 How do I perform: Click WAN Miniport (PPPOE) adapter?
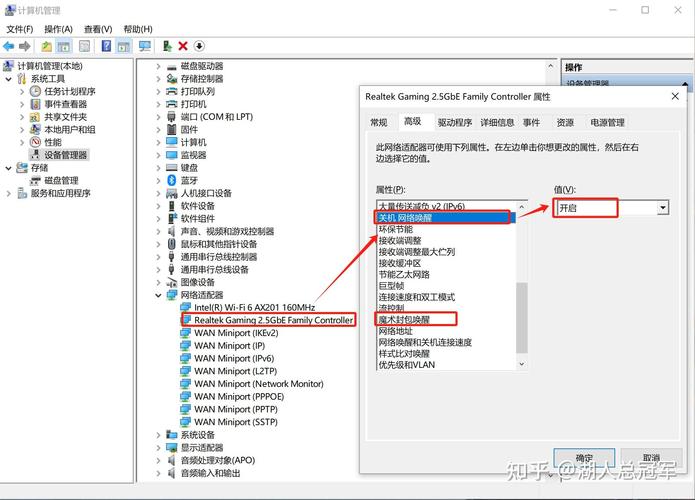pos(239,397)
